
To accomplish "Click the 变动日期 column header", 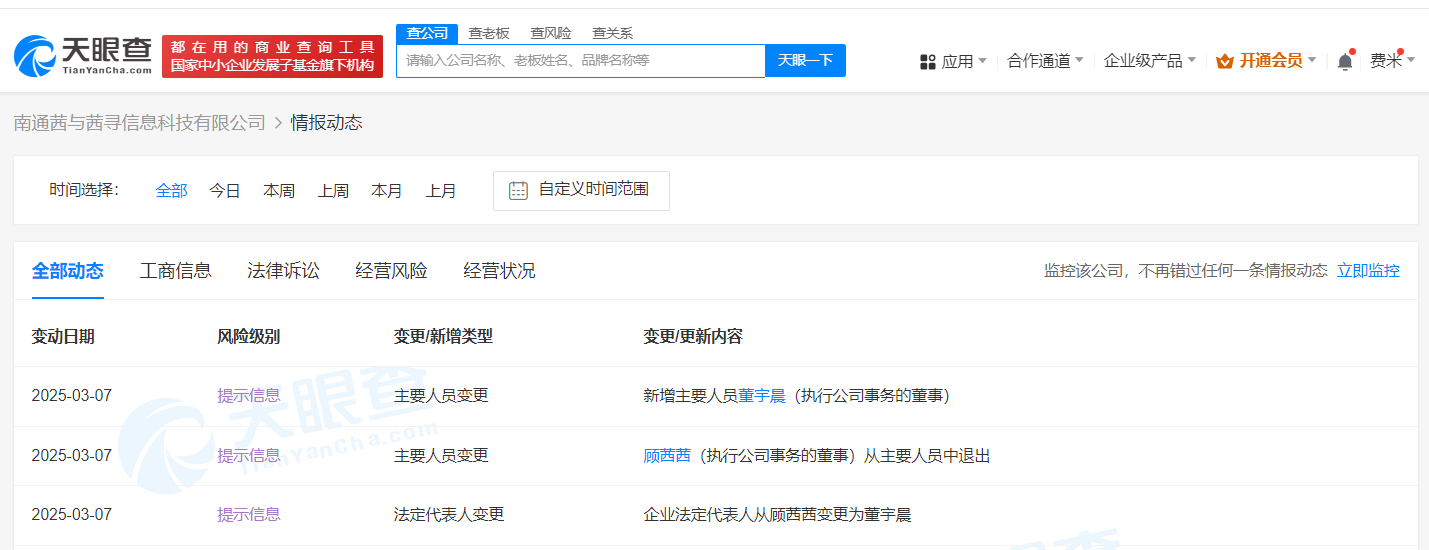I will [63, 337].
